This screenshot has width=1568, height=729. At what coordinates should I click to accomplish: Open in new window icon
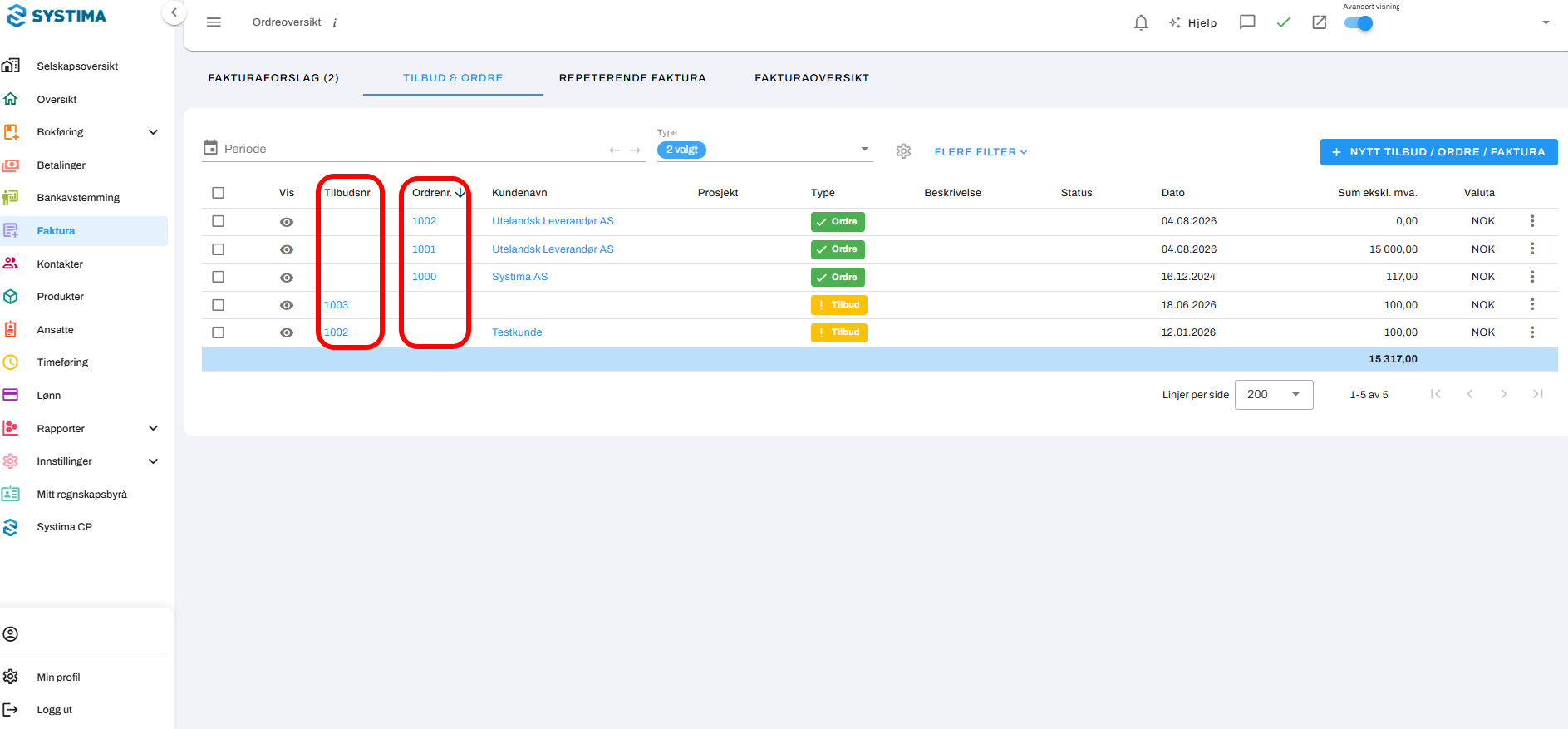tap(1320, 22)
